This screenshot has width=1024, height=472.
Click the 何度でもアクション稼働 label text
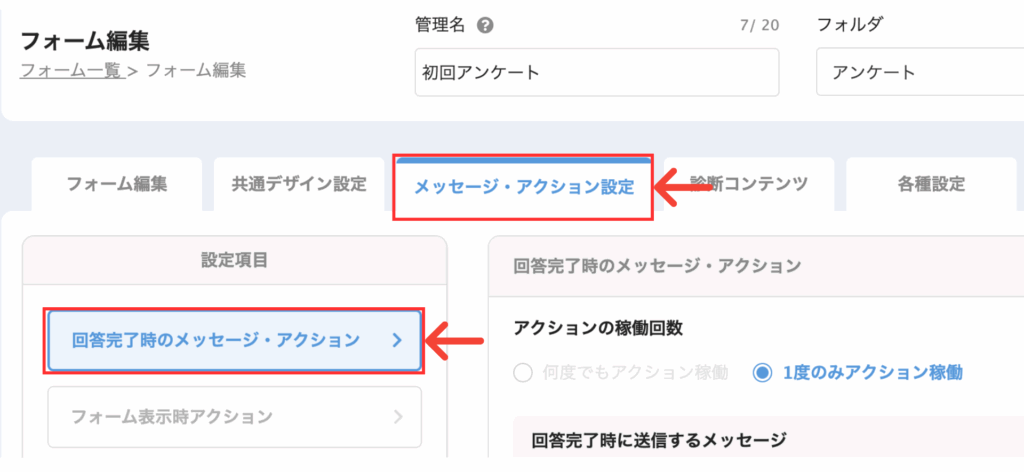coord(635,373)
